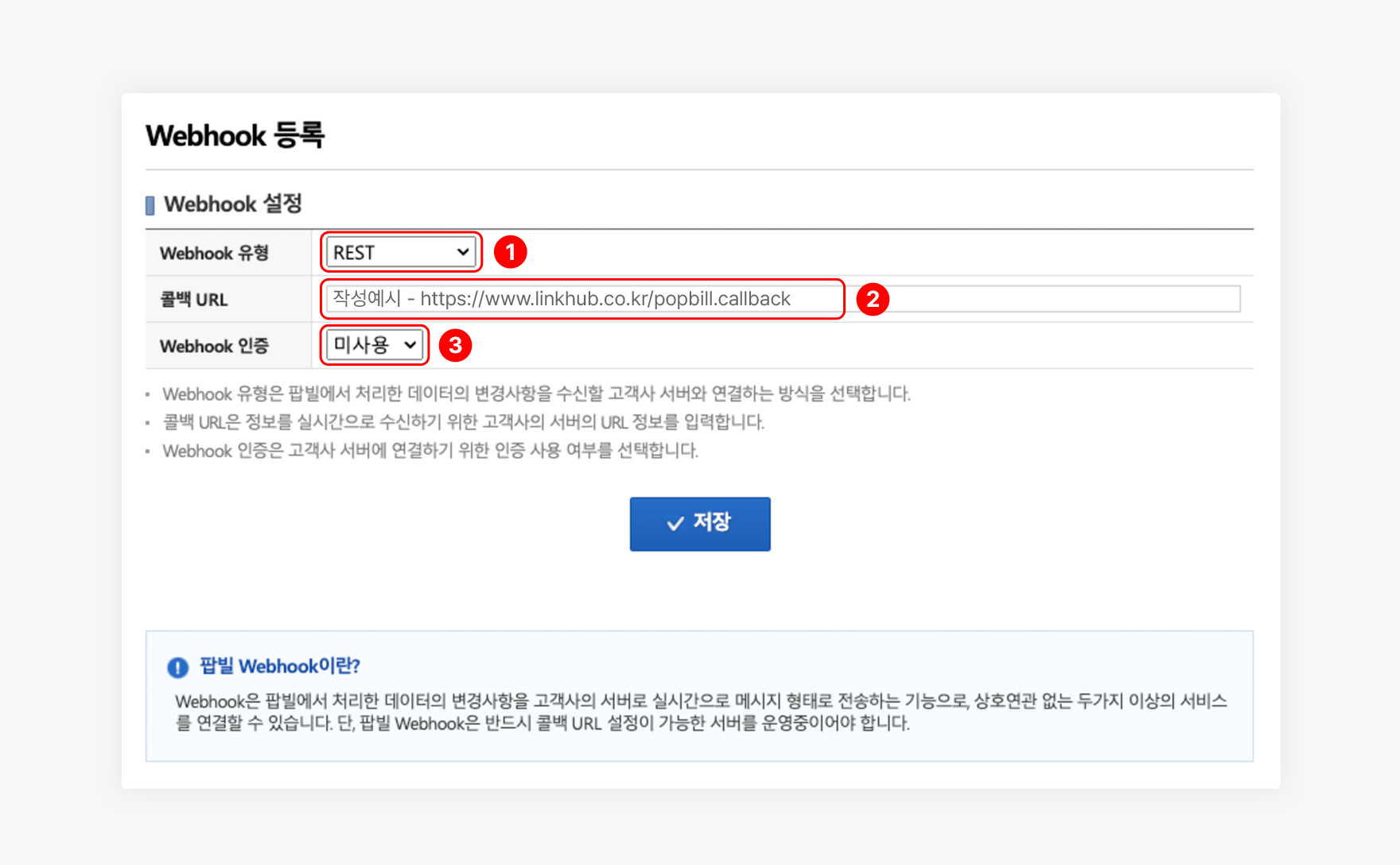Image resolution: width=1400 pixels, height=865 pixels.
Task: Click the Webhook 유형 row label
Action: point(214,253)
